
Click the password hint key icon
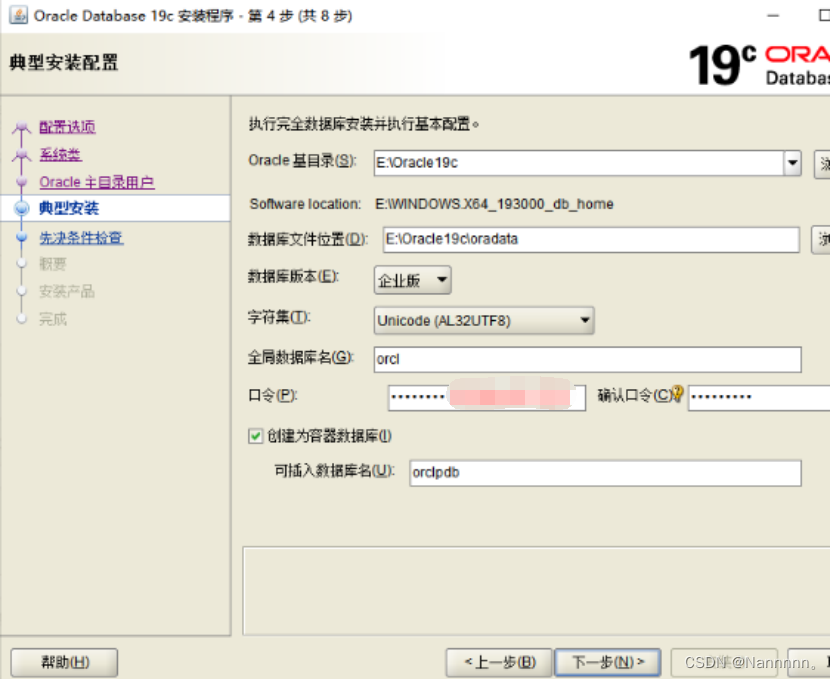[x=677, y=393]
